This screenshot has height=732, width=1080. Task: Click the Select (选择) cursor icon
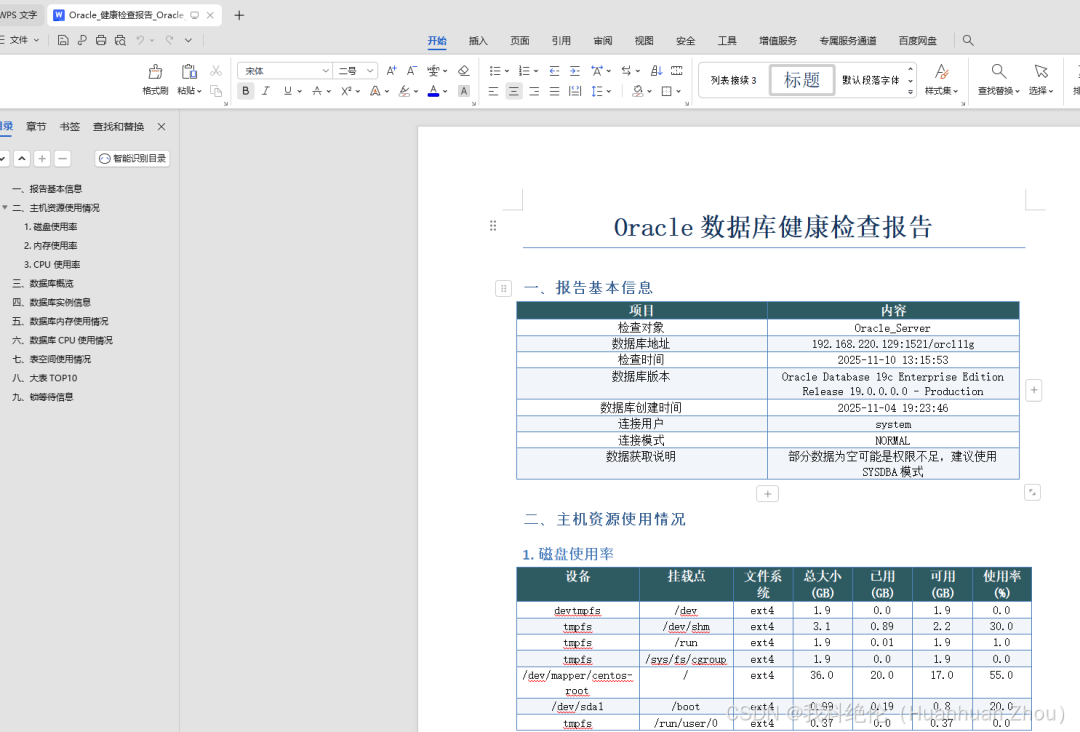point(1041,72)
